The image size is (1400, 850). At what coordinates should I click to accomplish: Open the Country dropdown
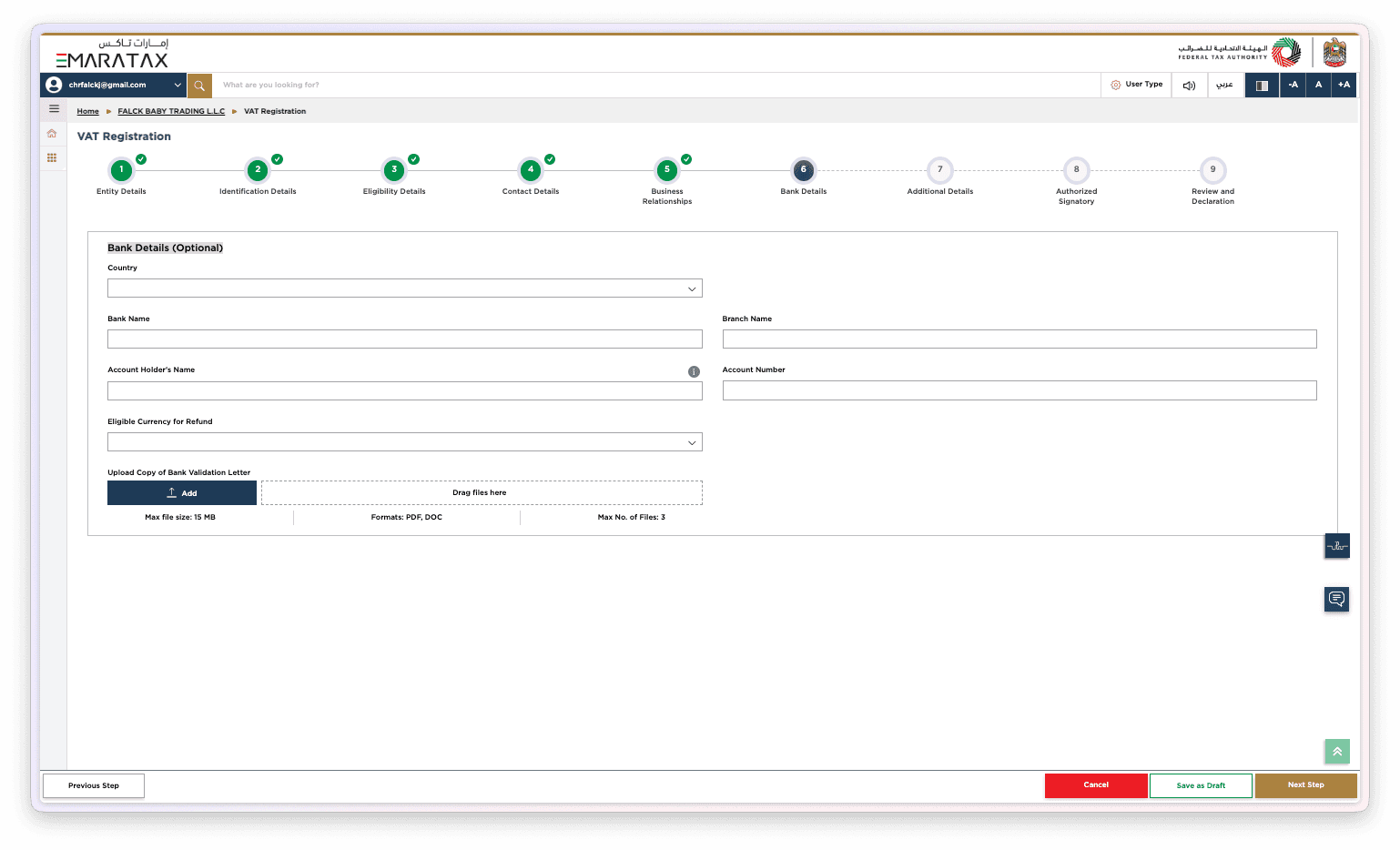[x=404, y=288]
